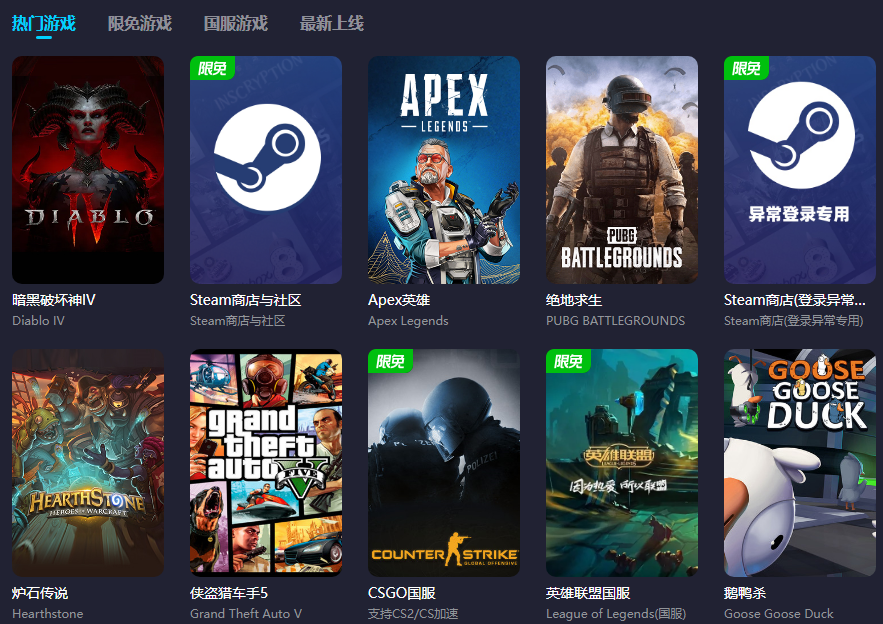Viewport: 883px width, 624px height.
Task: Select the Steam商店与社区 cover with Steam logo
Action: [266, 170]
